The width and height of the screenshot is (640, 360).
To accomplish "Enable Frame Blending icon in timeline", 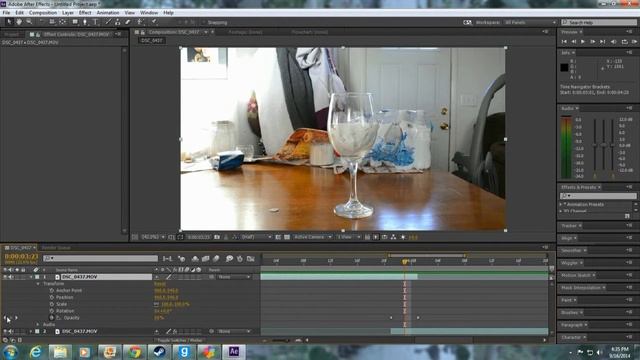I will (206, 259).
